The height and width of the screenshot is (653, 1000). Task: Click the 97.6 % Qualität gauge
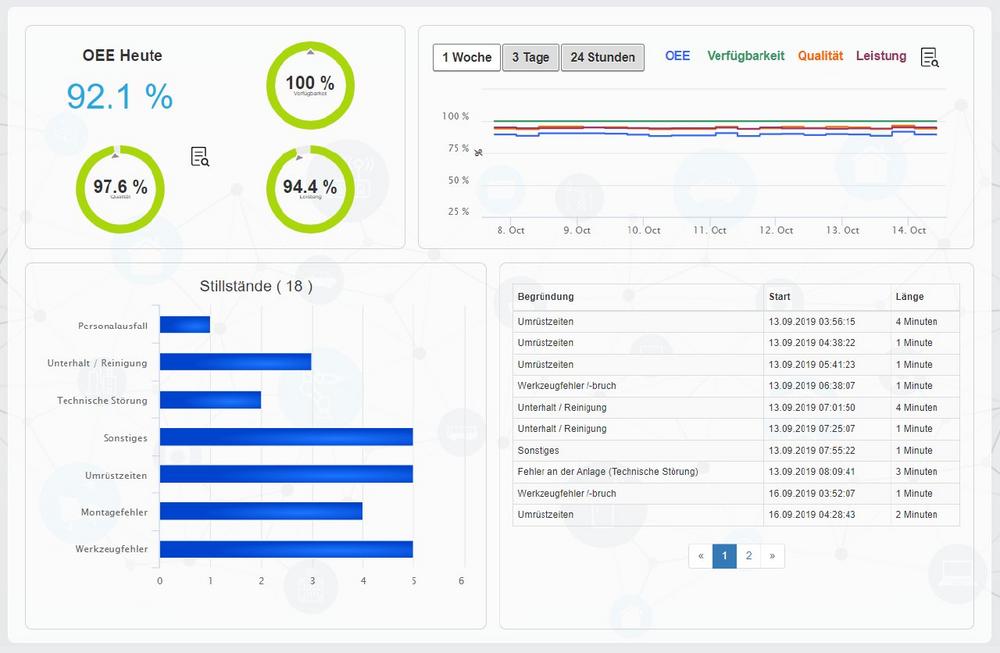point(120,189)
